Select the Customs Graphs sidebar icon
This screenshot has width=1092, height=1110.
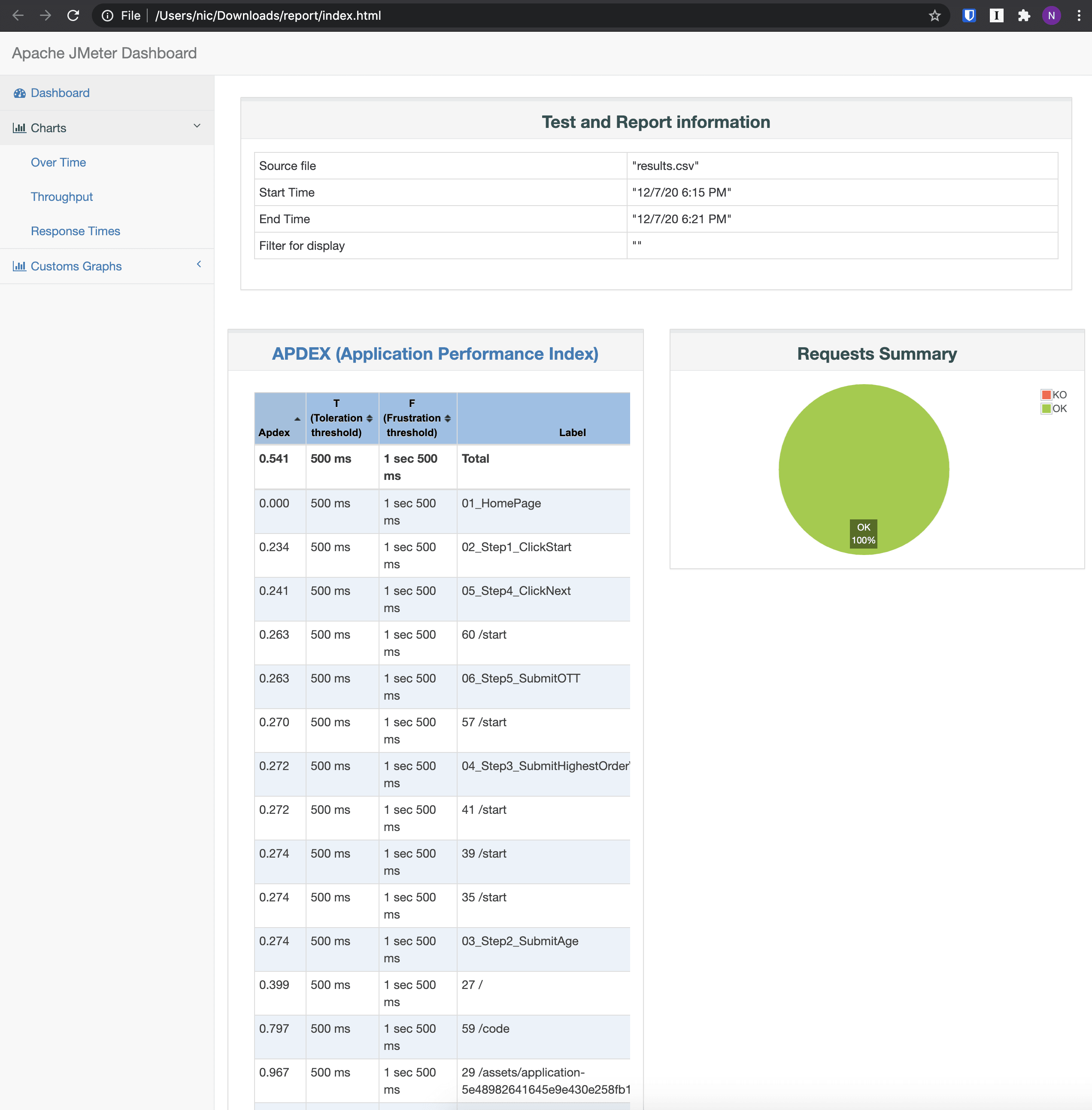20,266
